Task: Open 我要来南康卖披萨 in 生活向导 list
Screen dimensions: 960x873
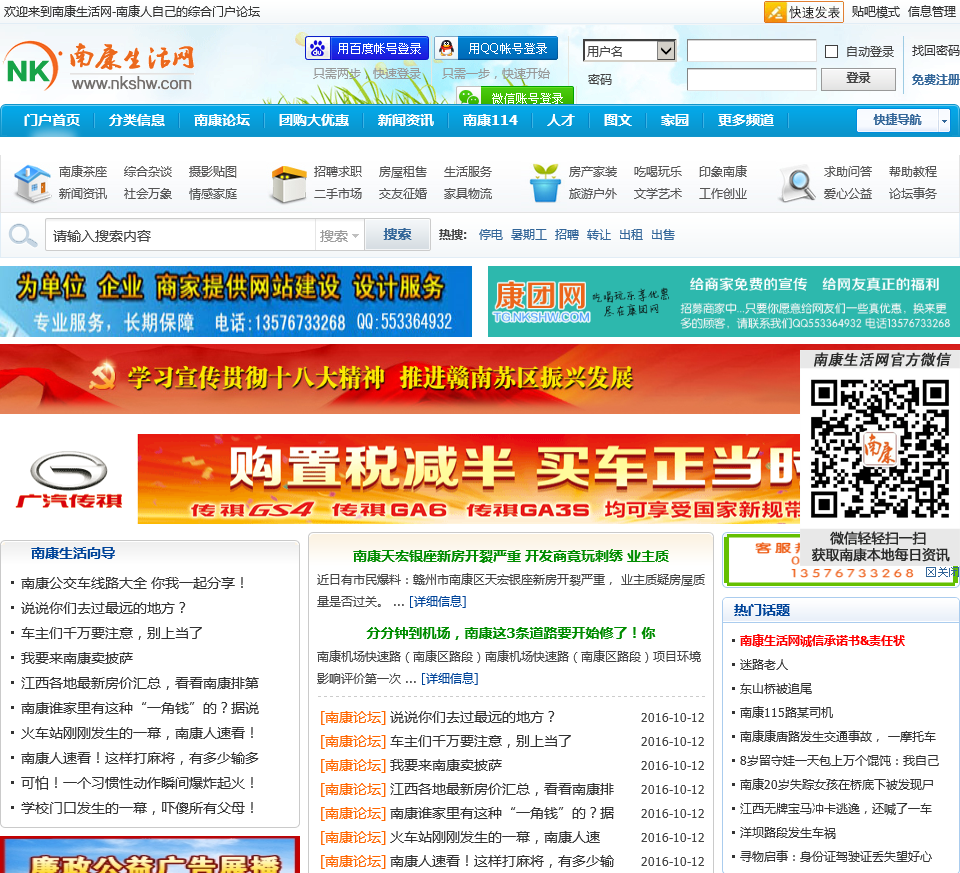Action: click(x=77, y=658)
